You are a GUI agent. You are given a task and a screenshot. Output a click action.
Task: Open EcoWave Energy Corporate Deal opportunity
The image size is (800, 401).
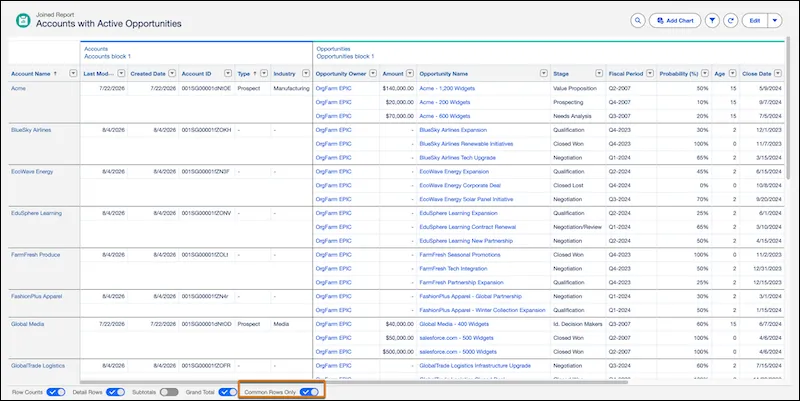(x=460, y=185)
